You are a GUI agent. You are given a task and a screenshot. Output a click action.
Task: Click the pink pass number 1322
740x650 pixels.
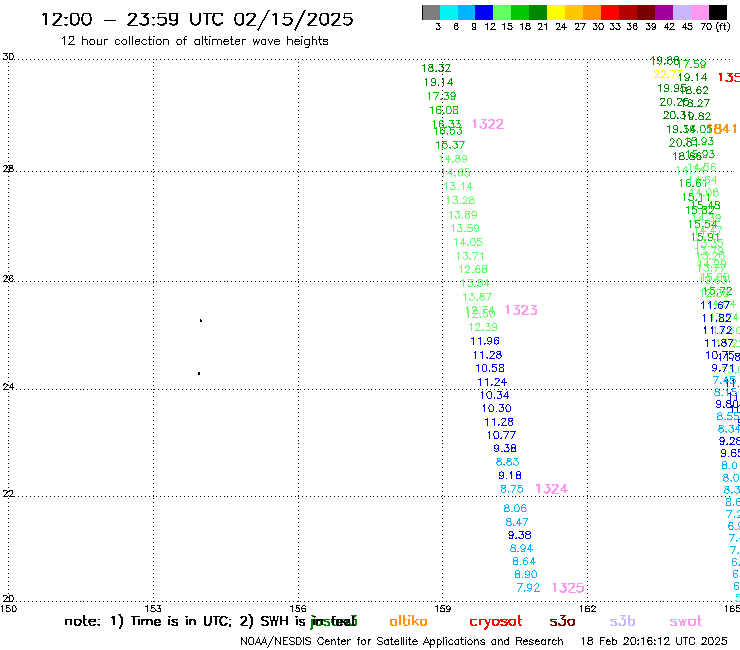click(488, 124)
